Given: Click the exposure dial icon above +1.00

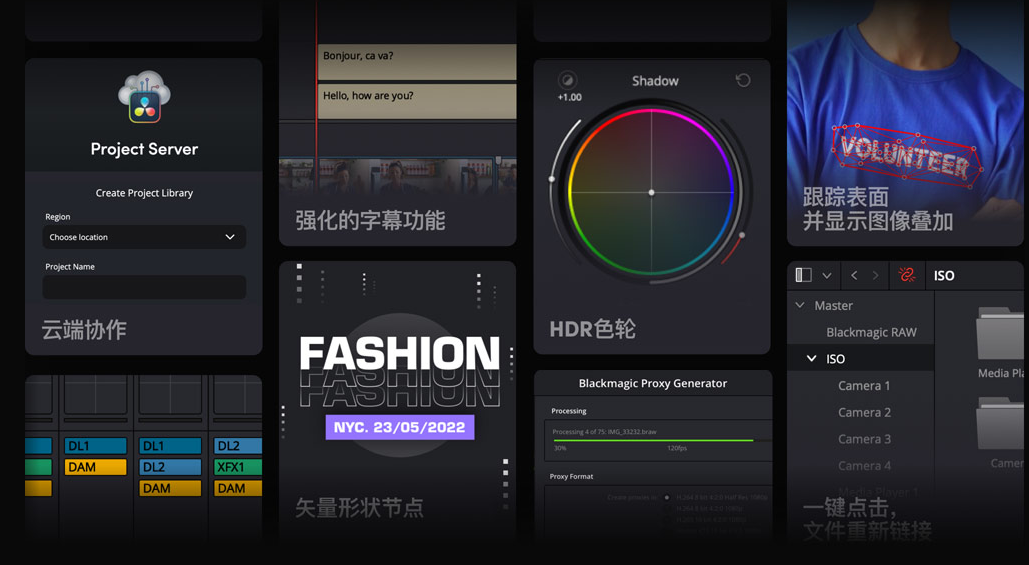Looking at the screenshot, I should click(x=567, y=80).
